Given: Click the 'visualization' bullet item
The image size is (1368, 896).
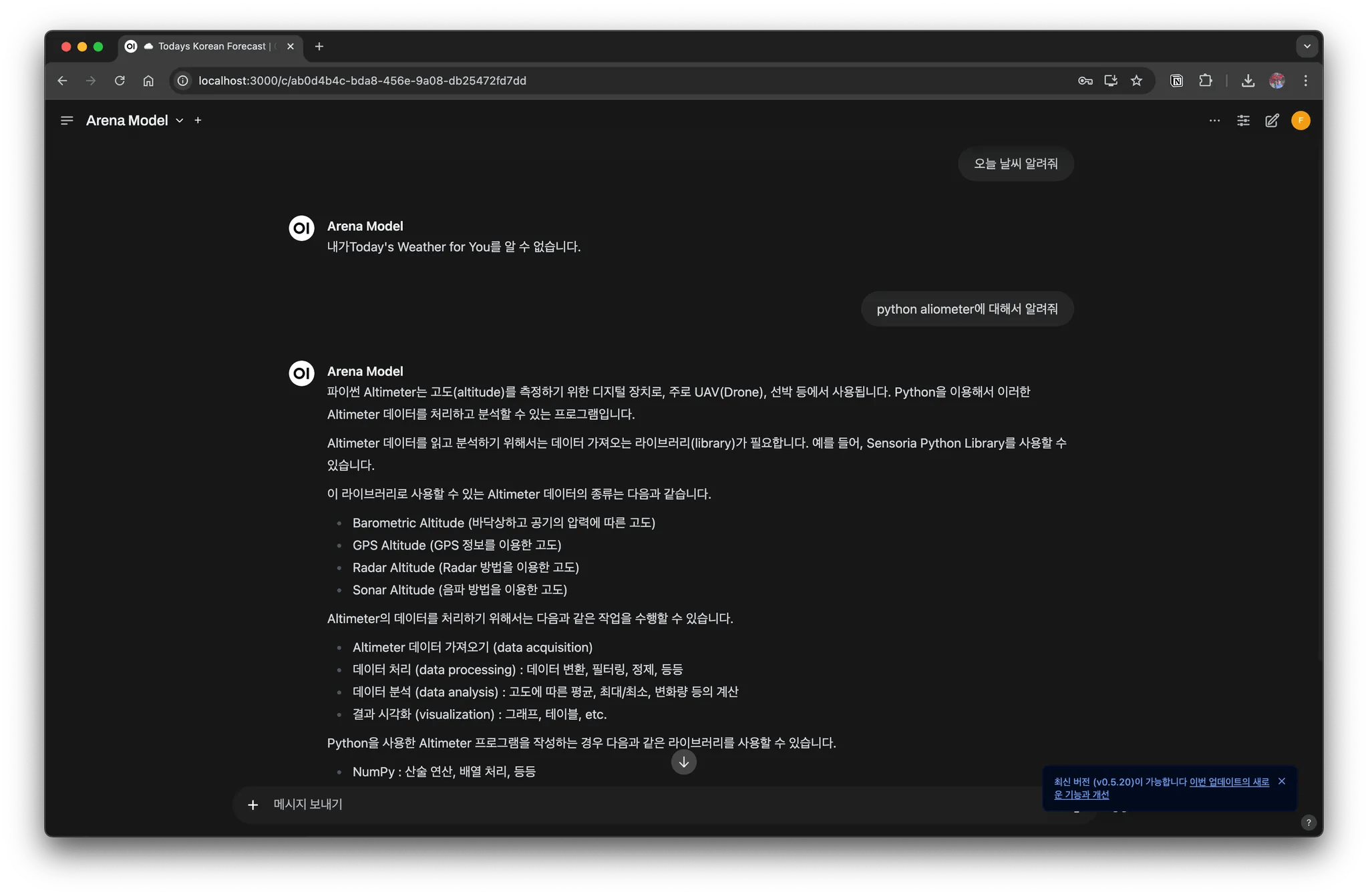Looking at the screenshot, I should click(480, 714).
